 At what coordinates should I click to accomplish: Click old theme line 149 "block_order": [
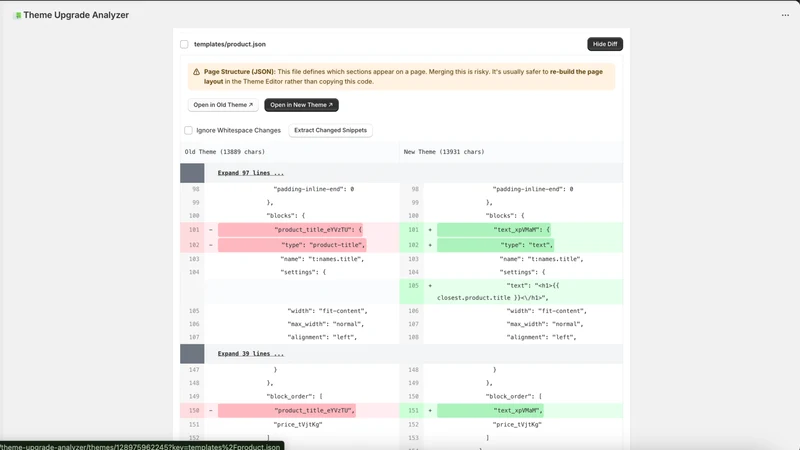(x=294, y=396)
